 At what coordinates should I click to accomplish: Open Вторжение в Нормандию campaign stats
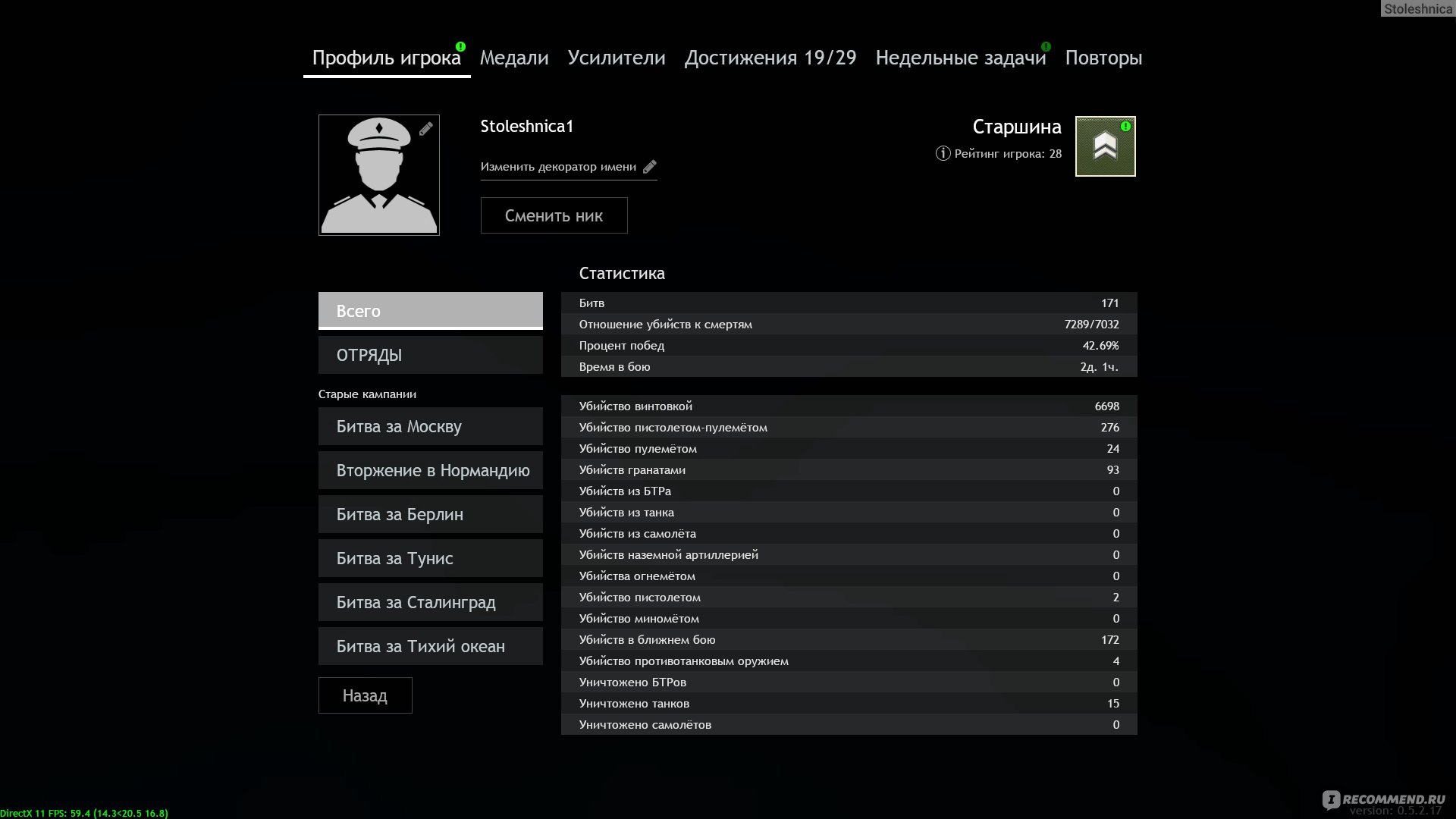[431, 470]
